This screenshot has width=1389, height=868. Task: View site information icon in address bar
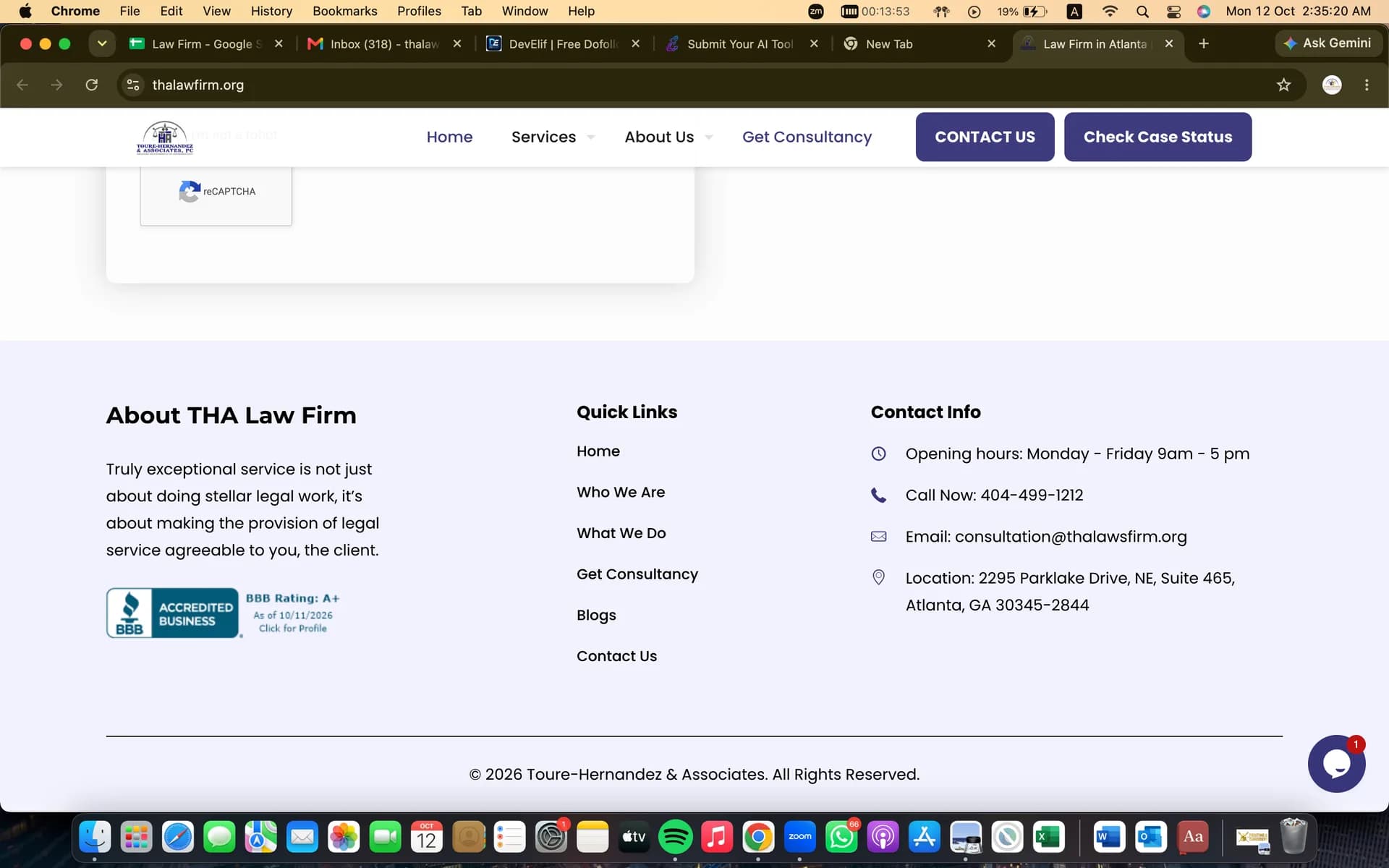coord(133,85)
